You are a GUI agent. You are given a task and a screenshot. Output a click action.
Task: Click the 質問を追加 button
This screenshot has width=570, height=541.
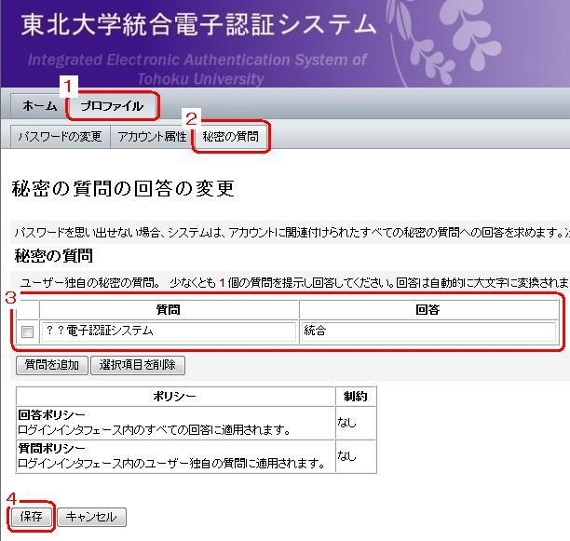[x=52, y=365]
